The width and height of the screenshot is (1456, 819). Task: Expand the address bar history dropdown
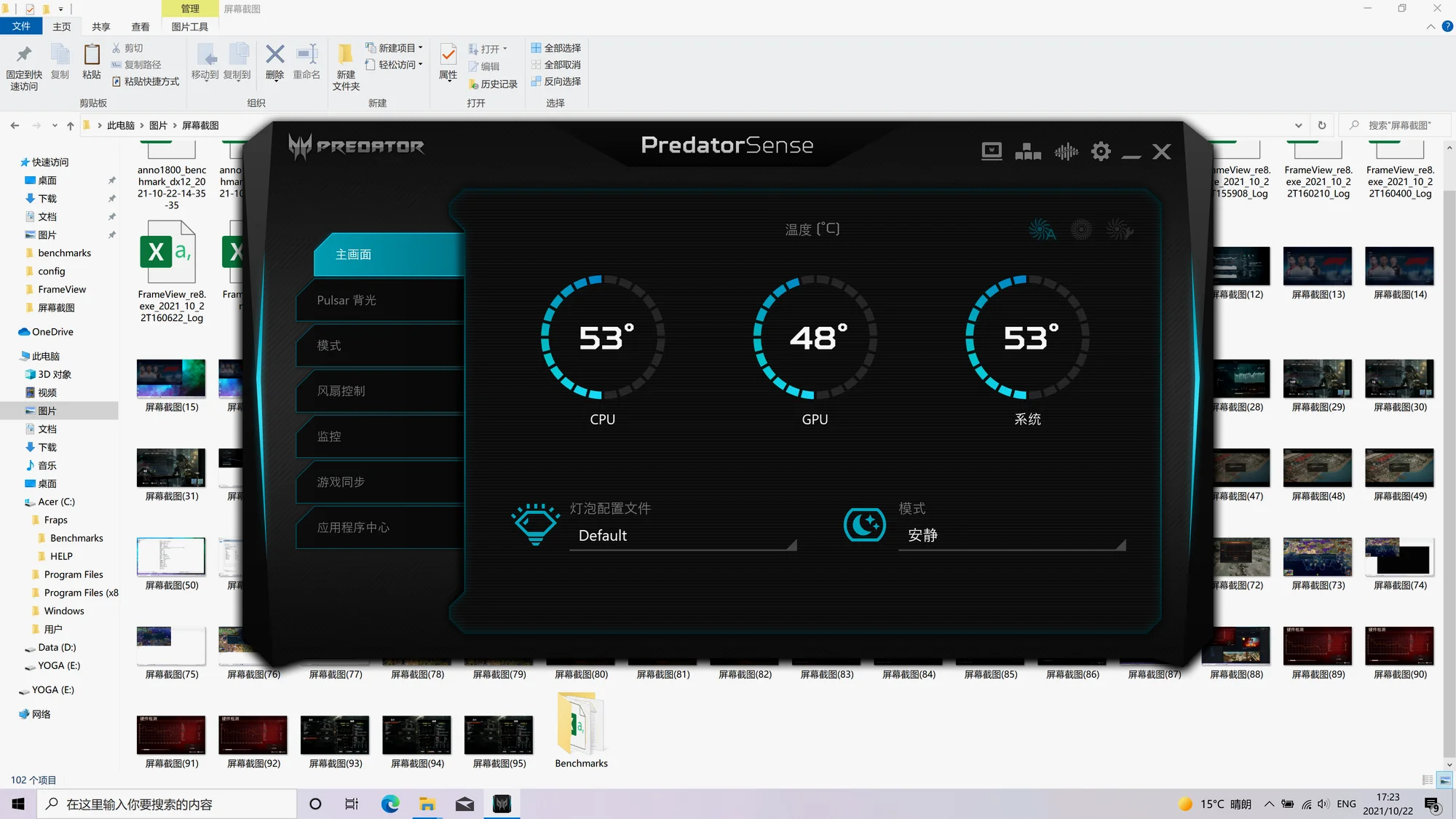(x=1298, y=125)
